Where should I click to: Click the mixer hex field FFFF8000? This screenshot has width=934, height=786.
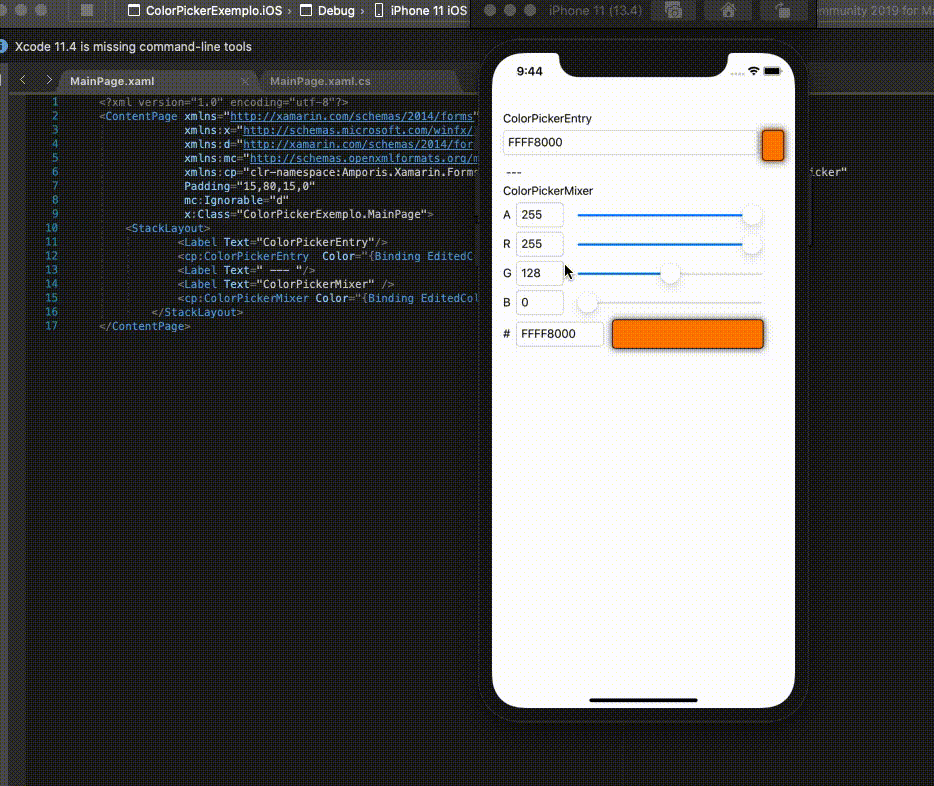pyautogui.click(x=559, y=334)
